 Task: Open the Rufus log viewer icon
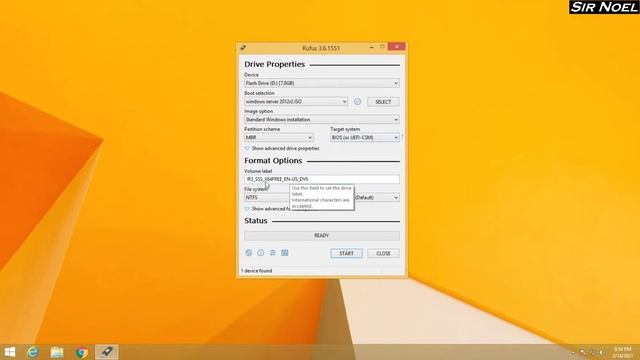(x=284, y=253)
